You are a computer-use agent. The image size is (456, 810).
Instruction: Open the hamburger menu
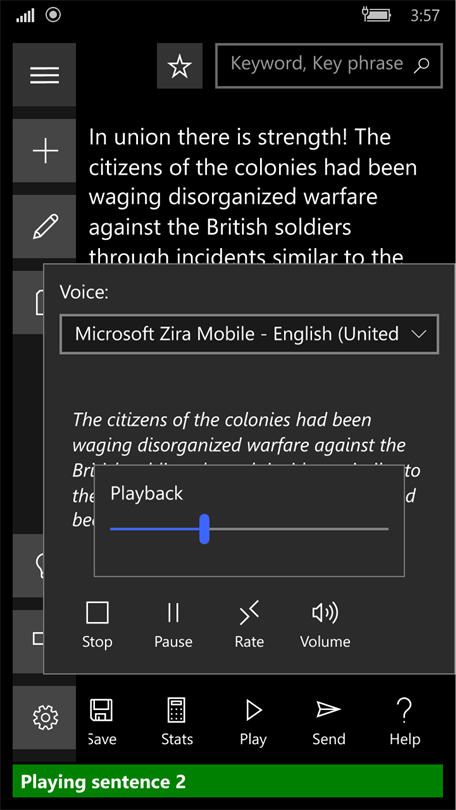click(x=44, y=75)
